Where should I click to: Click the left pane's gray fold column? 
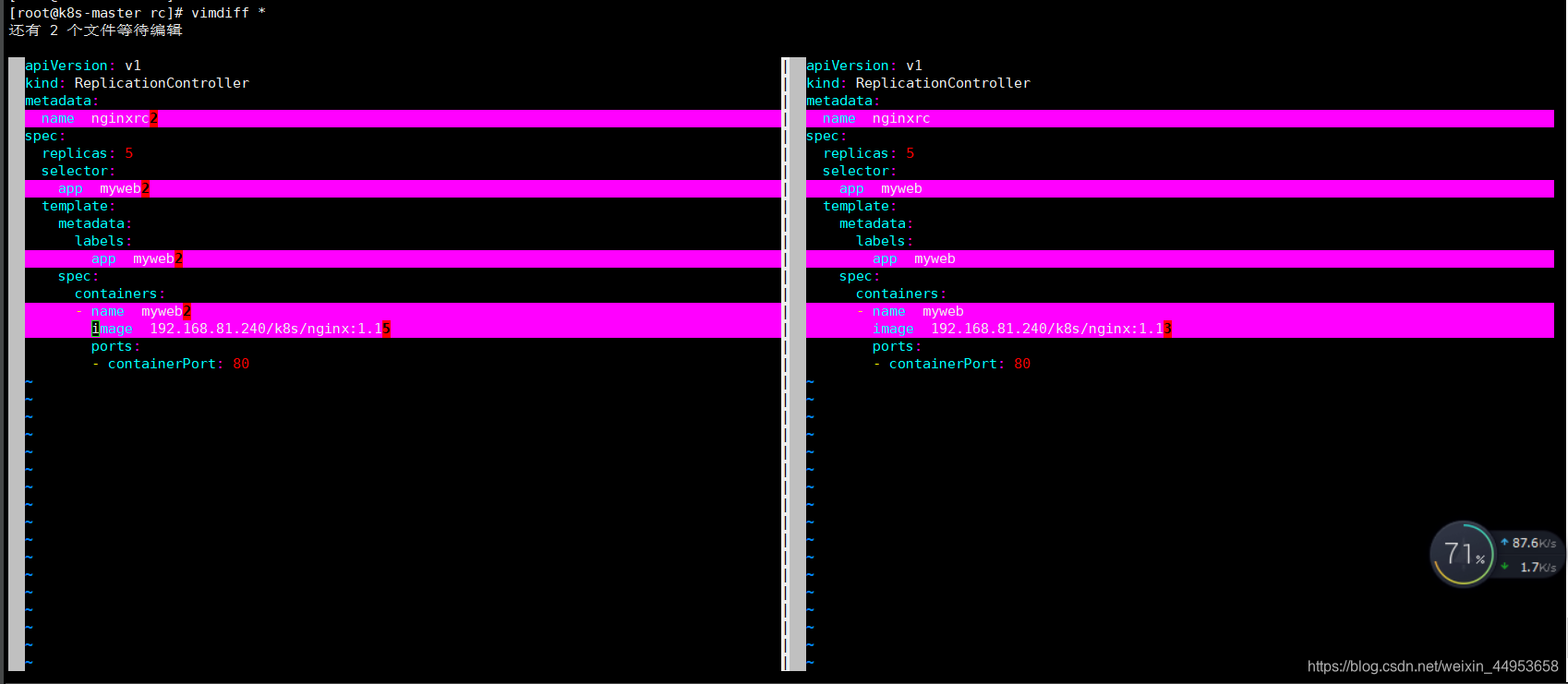[17, 364]
